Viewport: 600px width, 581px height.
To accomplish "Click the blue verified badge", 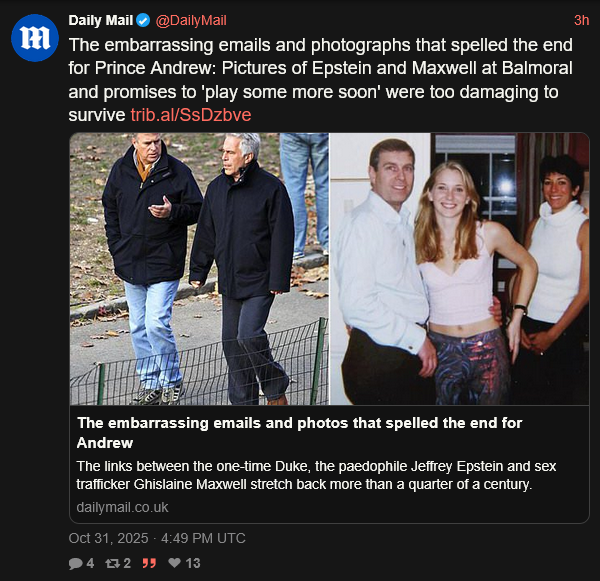I will [143, 21].
